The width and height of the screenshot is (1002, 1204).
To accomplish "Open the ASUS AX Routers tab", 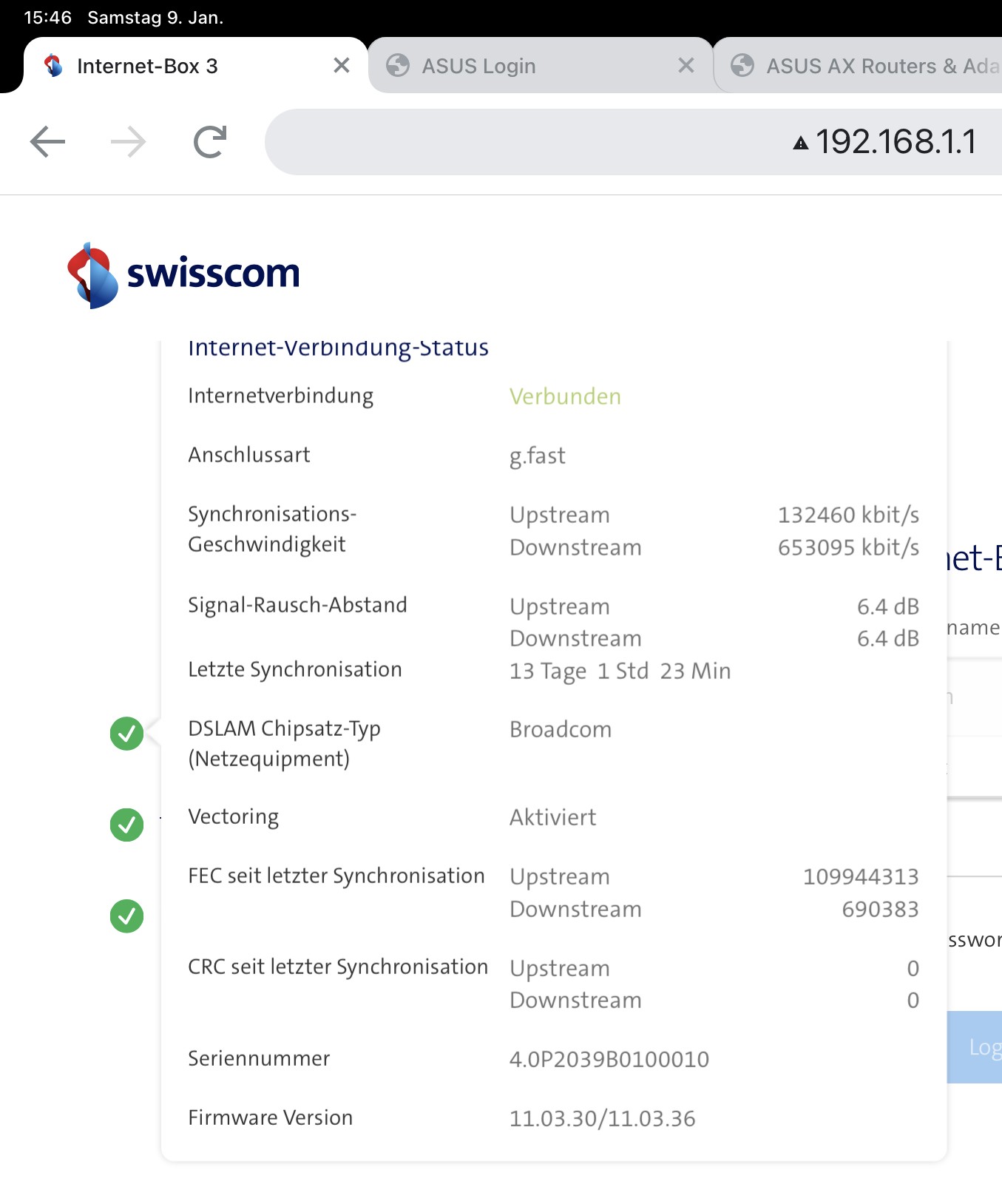I will click(x=873, y=66).
